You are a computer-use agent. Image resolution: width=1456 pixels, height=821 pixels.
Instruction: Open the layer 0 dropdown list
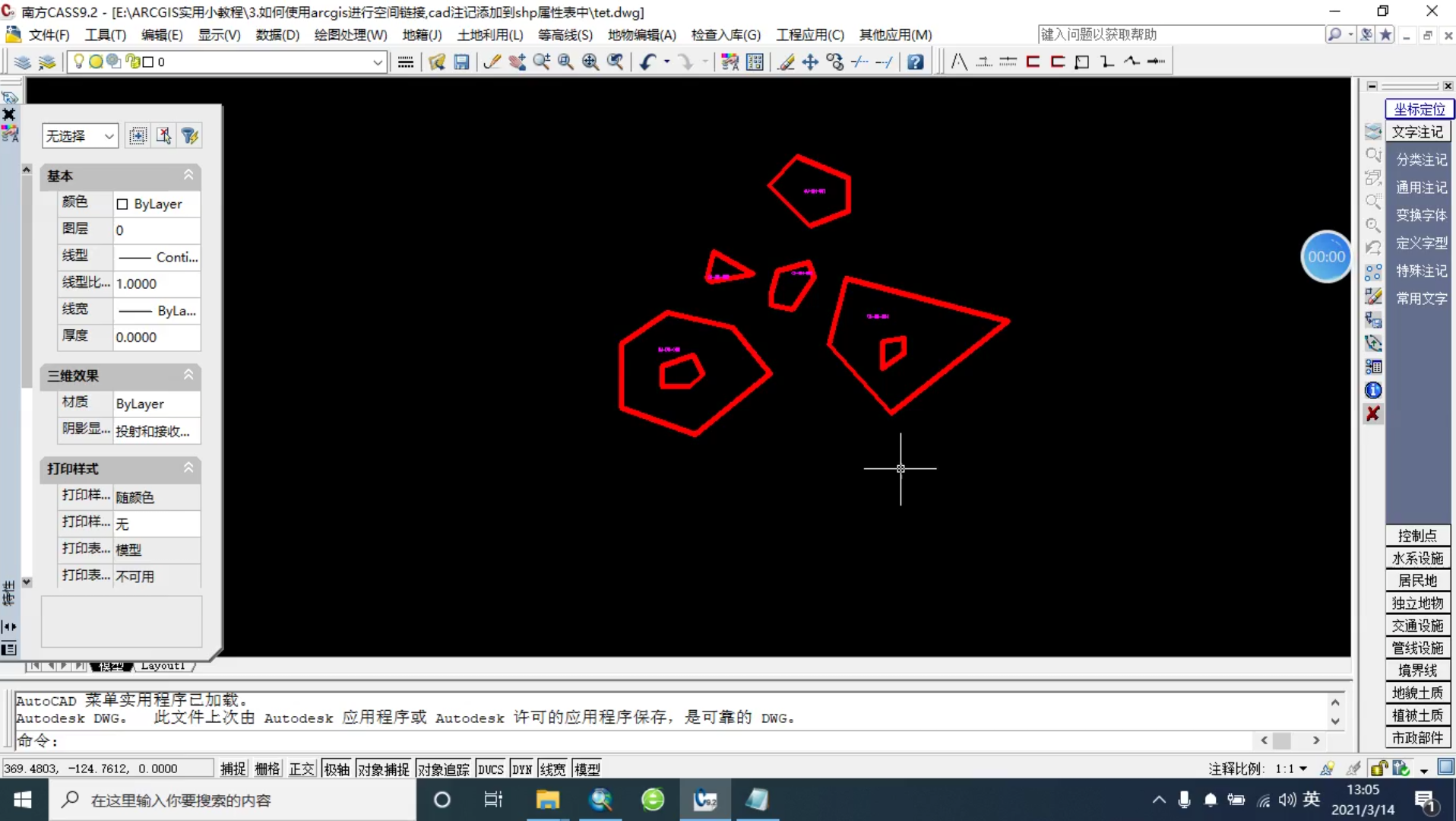pos(226,62)
